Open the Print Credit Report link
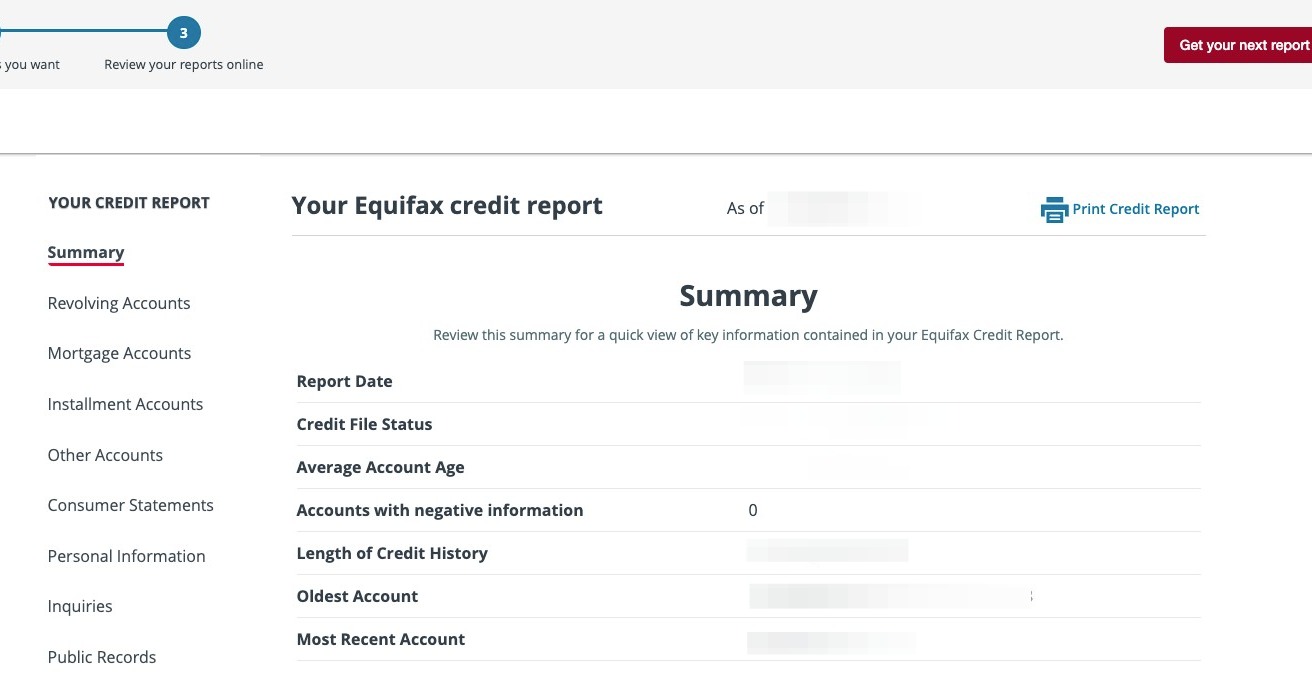Viewport: 1312px width, 683px height. point(1135,209)
